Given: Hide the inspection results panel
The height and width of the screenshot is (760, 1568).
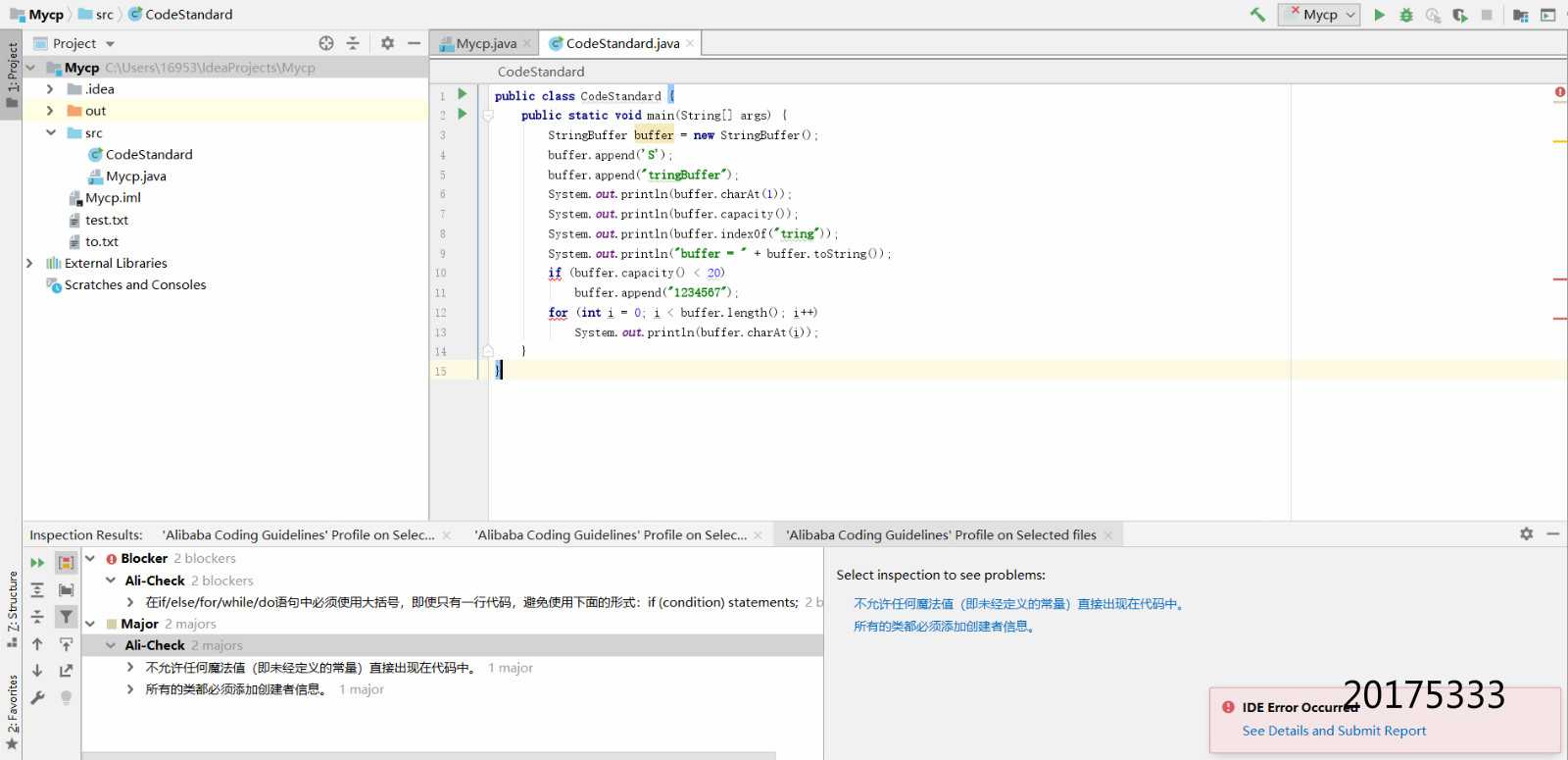Looking at the screenshot, I should coord(1552,533).
